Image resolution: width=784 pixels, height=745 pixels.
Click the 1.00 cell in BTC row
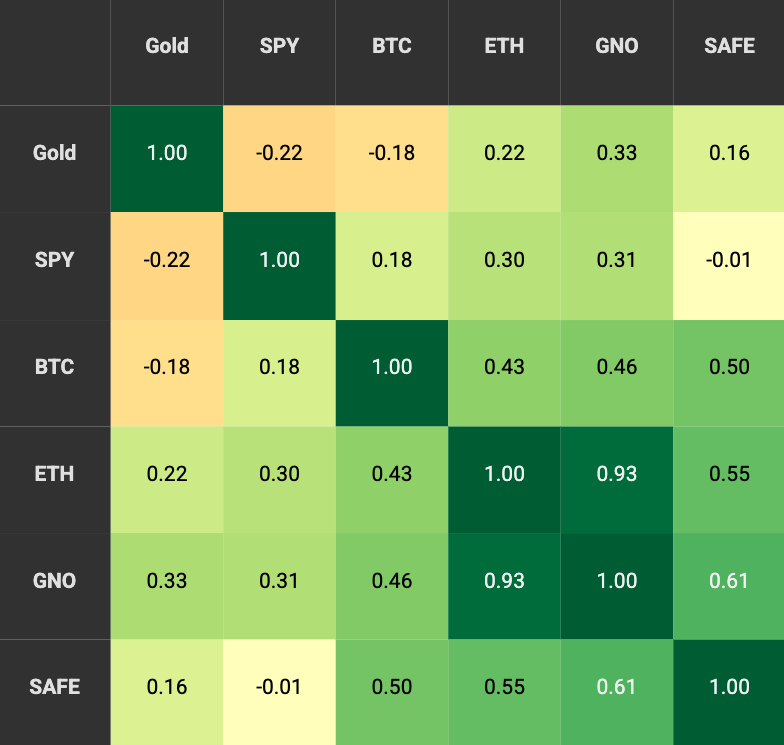[391, 367]
